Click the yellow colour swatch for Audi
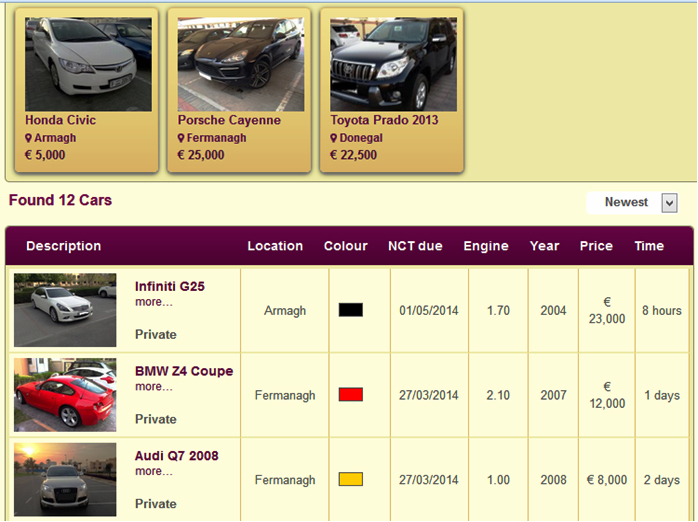Image resolution: width=698 pixels, height=522 pixels. 350,480
